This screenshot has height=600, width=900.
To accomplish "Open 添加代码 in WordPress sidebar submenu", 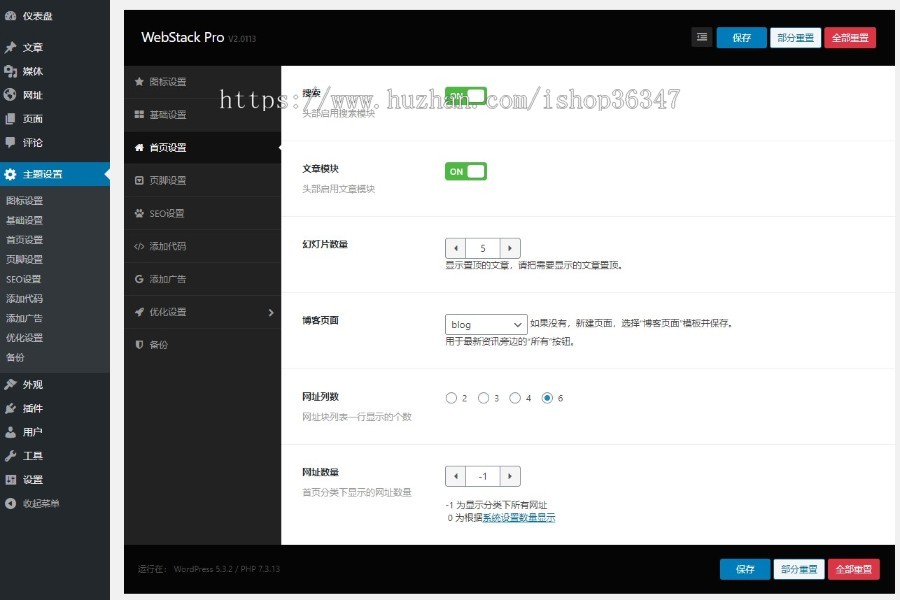I will (x=24, y=299).
